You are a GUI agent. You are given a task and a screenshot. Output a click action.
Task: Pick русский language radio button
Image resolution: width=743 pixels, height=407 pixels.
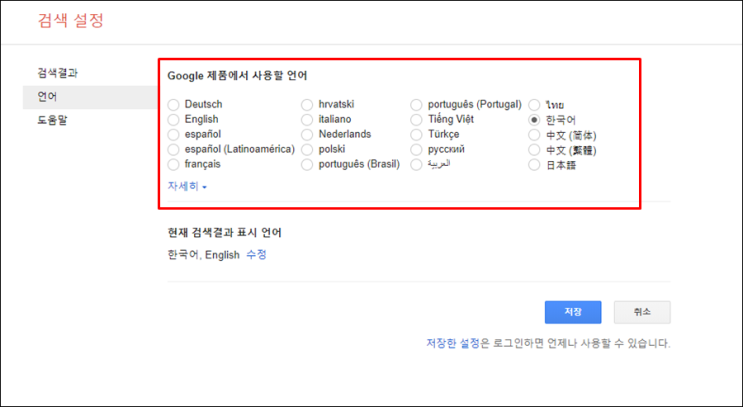tap(416, 150)
